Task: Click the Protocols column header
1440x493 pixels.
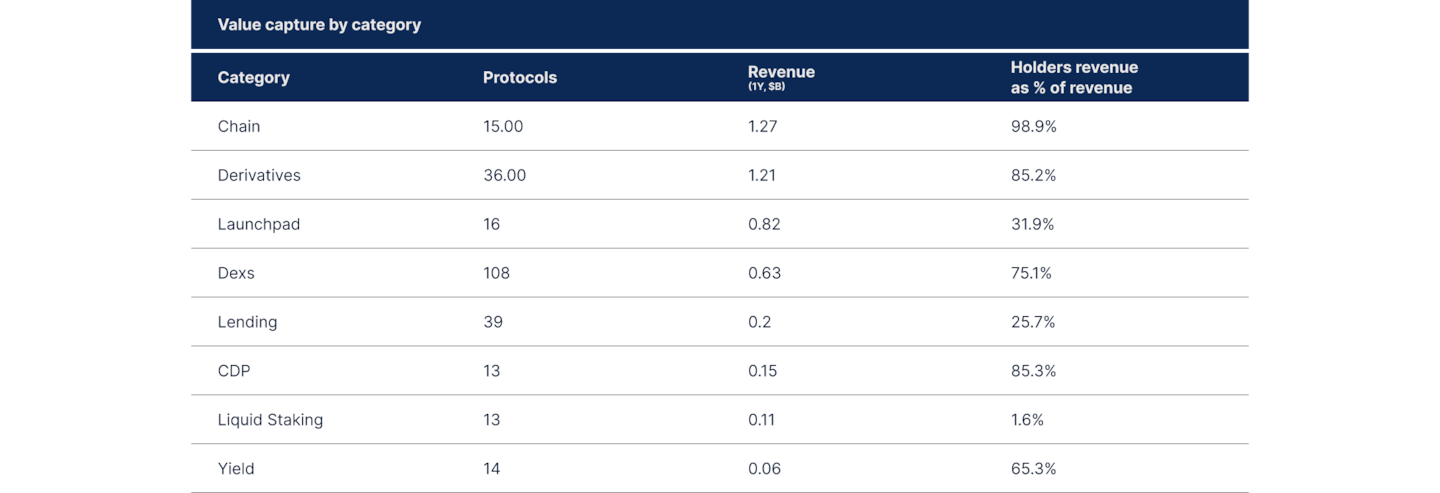Action: tap(520, 78)
